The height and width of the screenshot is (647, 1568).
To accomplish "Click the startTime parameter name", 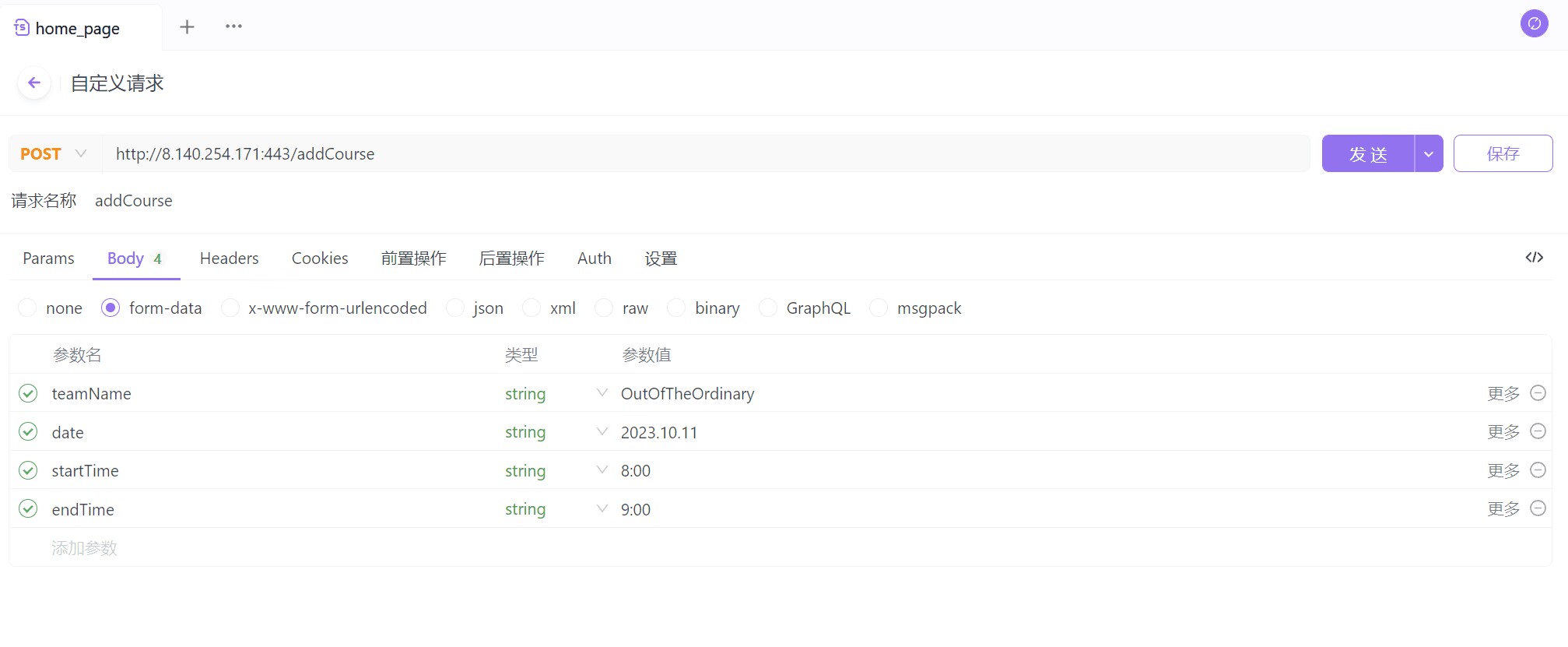I will 85,471.
